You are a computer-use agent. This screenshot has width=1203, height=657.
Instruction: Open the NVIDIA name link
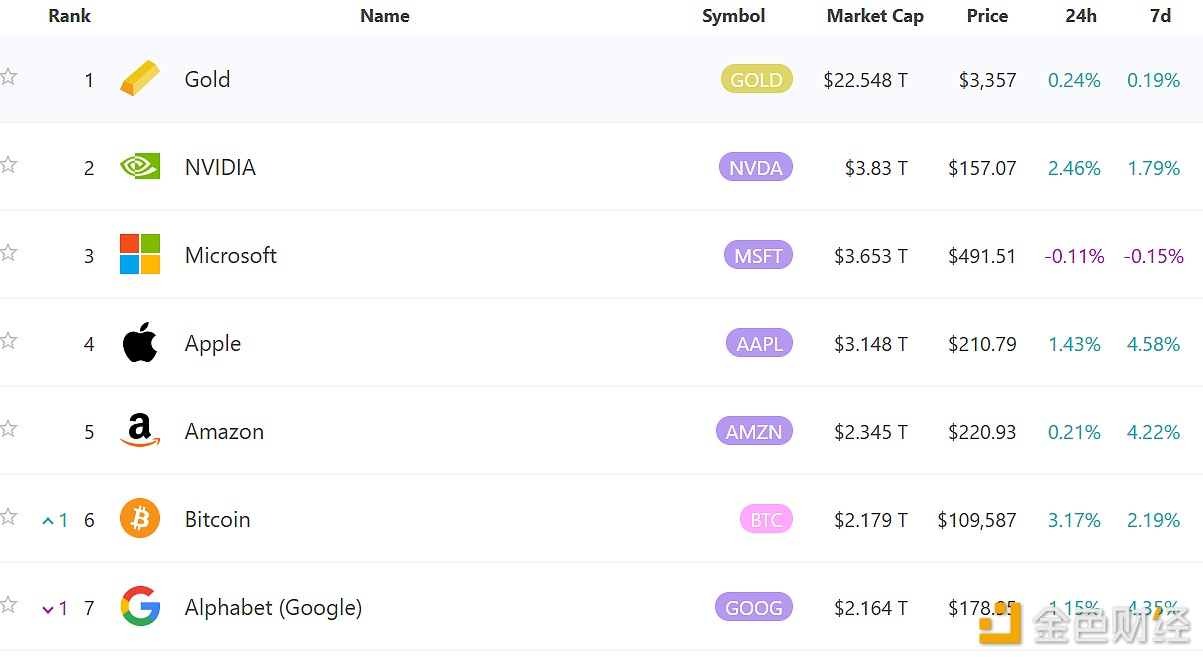(220, 168)
